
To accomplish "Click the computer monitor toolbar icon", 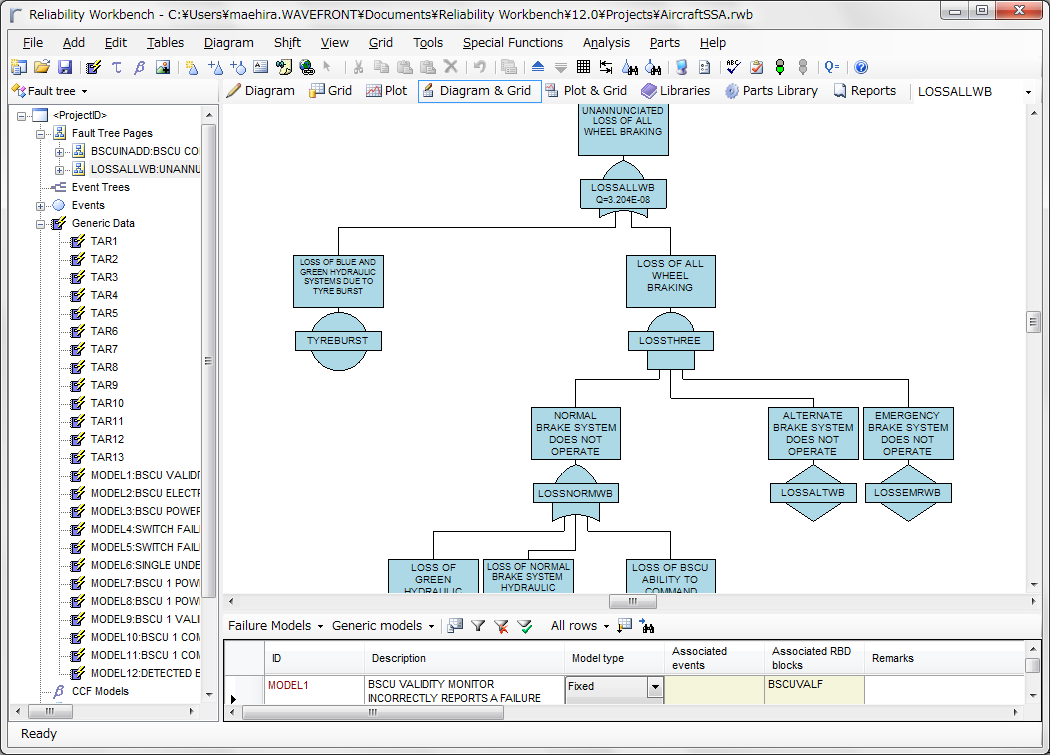I will (682, 67).
